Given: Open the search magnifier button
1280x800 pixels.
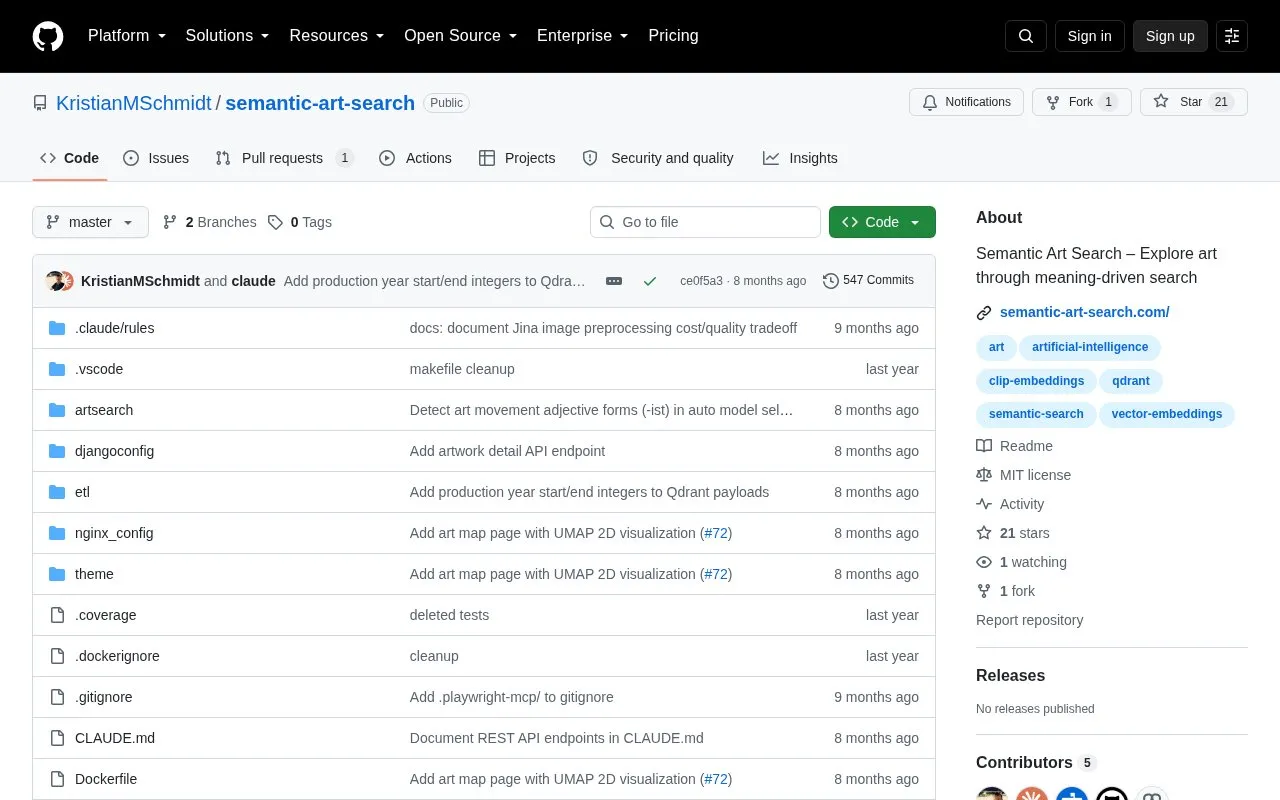Looking at the screenshot, I should tap(1026, 36).
